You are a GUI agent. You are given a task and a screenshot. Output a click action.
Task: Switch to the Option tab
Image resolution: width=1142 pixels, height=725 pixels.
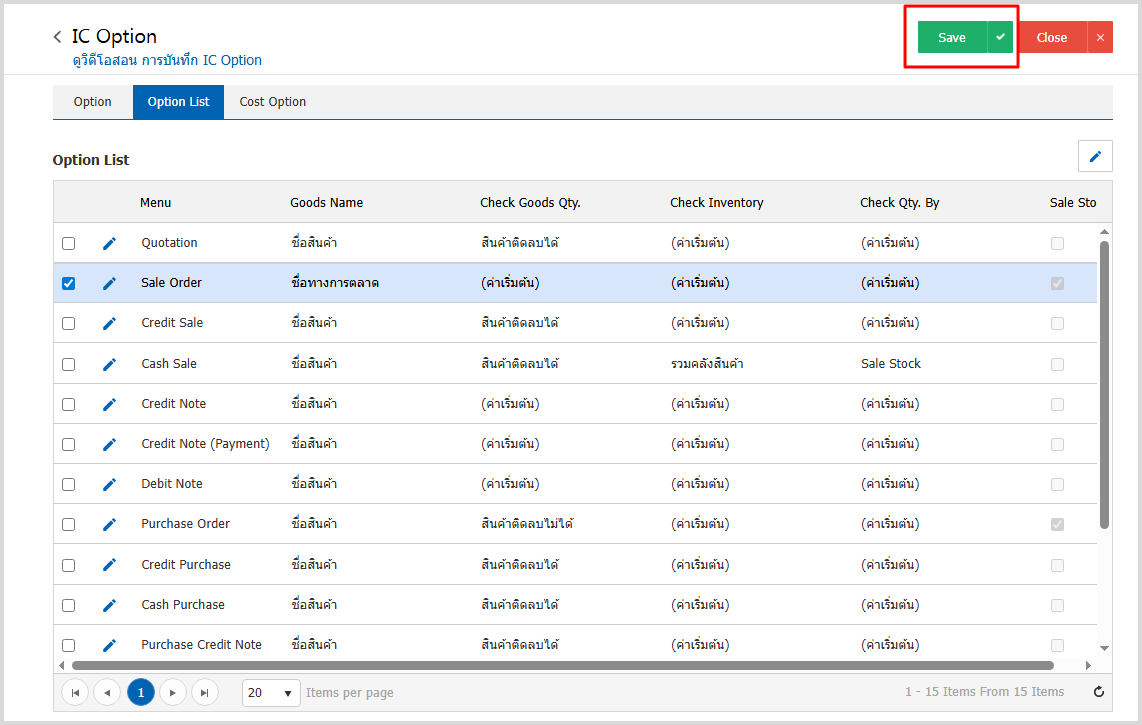tap(92, 102)
